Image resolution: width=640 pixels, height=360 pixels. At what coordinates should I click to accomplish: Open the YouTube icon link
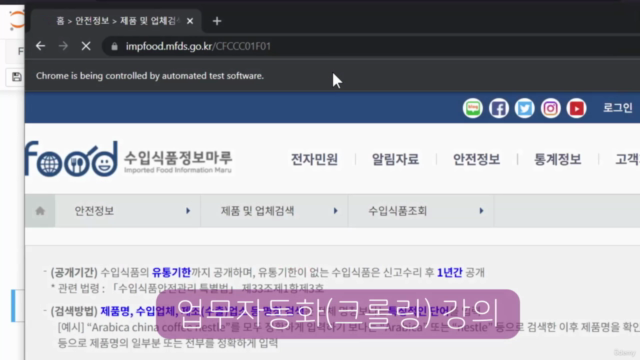(x=576, y=108)
